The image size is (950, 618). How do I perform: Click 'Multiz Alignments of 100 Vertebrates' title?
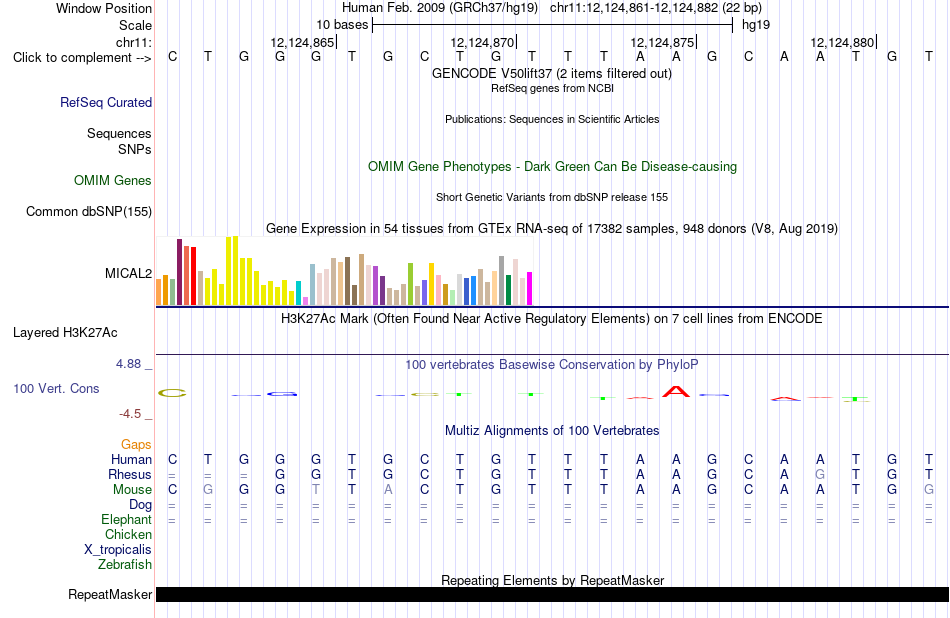click(x=552, y=431)
